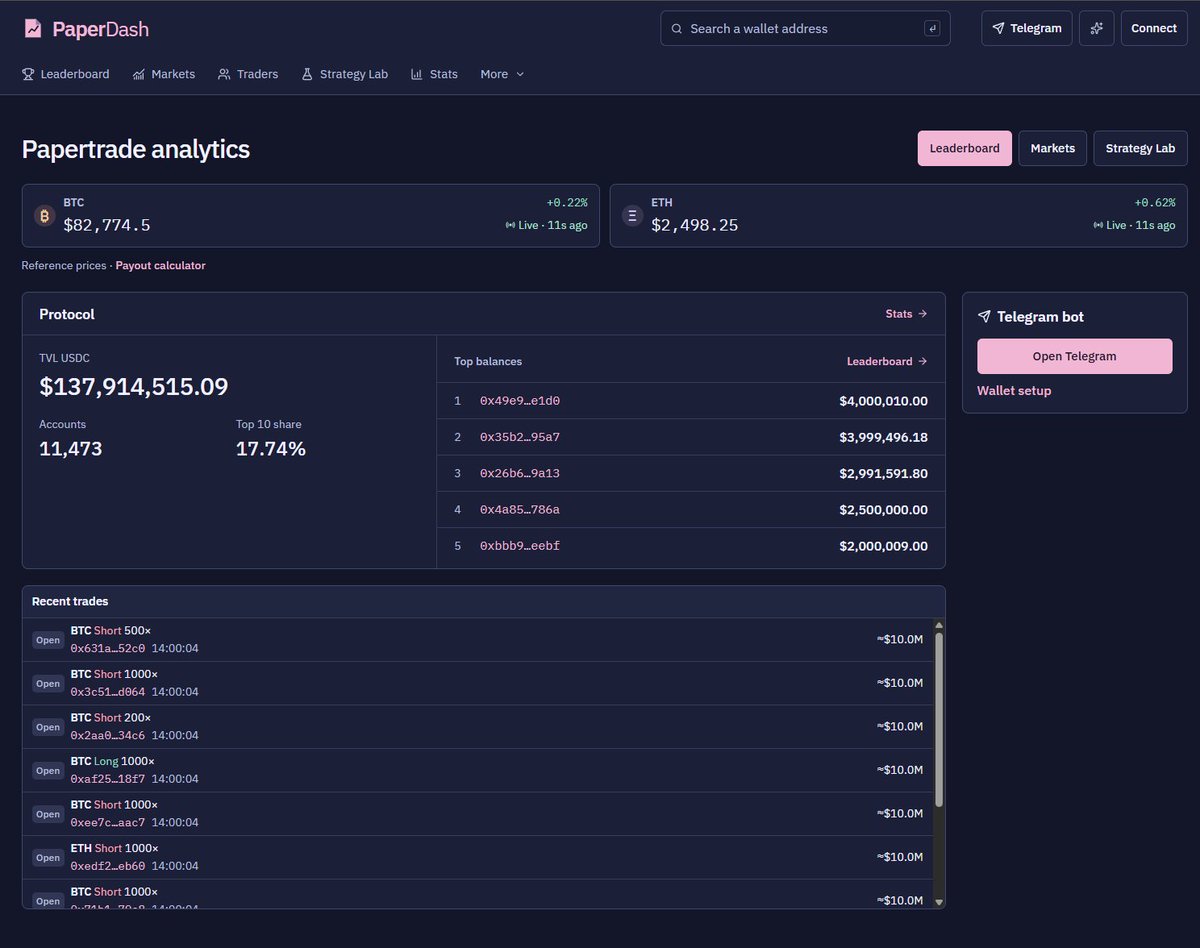Image resolution: width=1200 pixels, height=948 pixels.
Task: Open the Wallet setup link
Action: click(x=1014, y=391)
